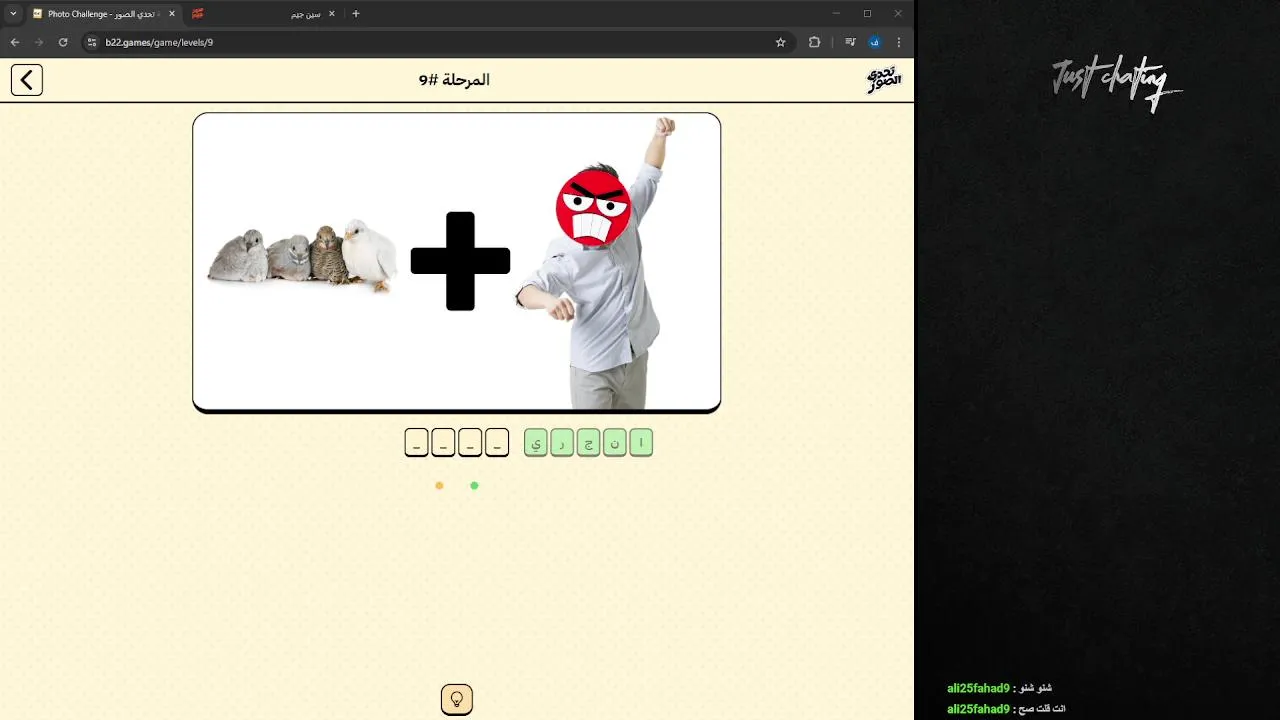
Task: Select the green letter tile ا
Action: point(641,442)
